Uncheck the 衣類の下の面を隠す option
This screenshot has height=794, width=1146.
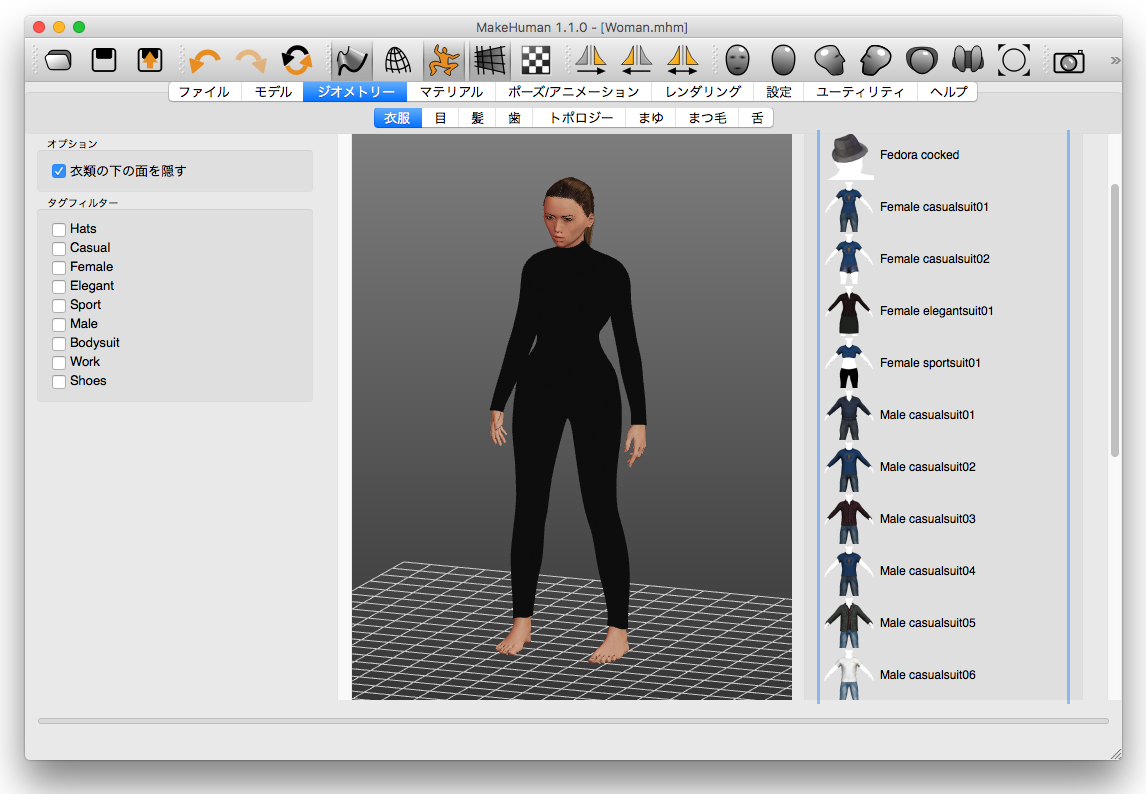(x=58, y=170)
